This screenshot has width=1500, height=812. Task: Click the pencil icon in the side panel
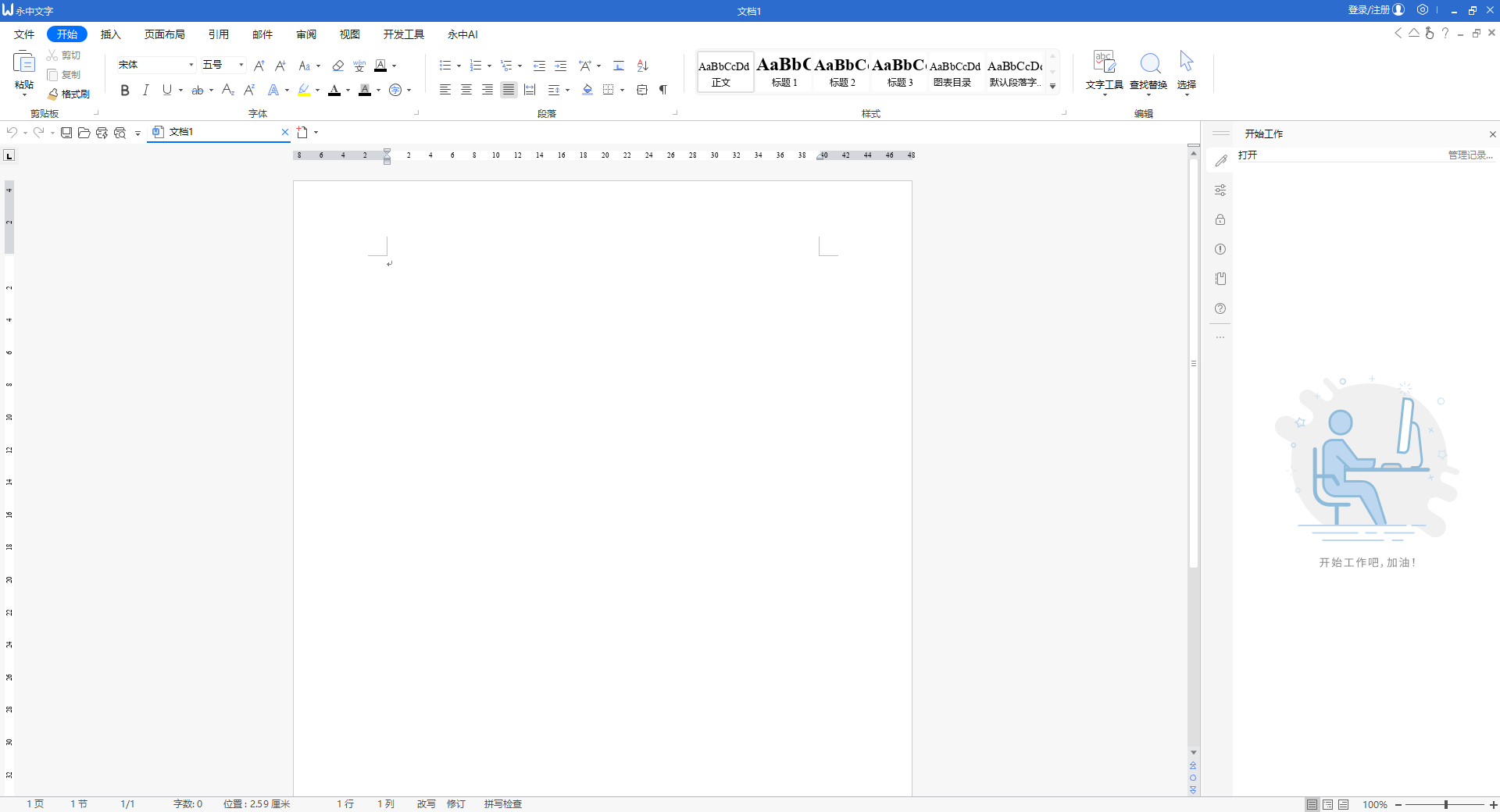point(1220,160)
